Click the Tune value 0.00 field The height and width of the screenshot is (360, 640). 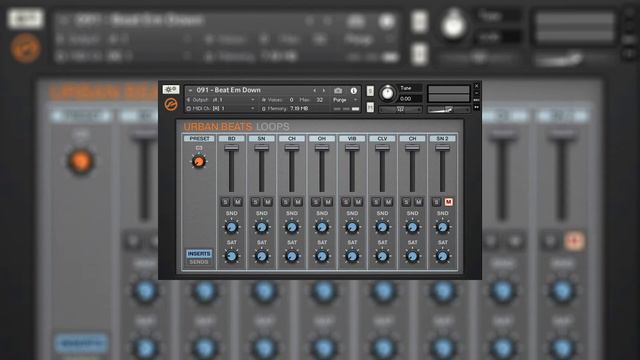(x=410, y=99)
